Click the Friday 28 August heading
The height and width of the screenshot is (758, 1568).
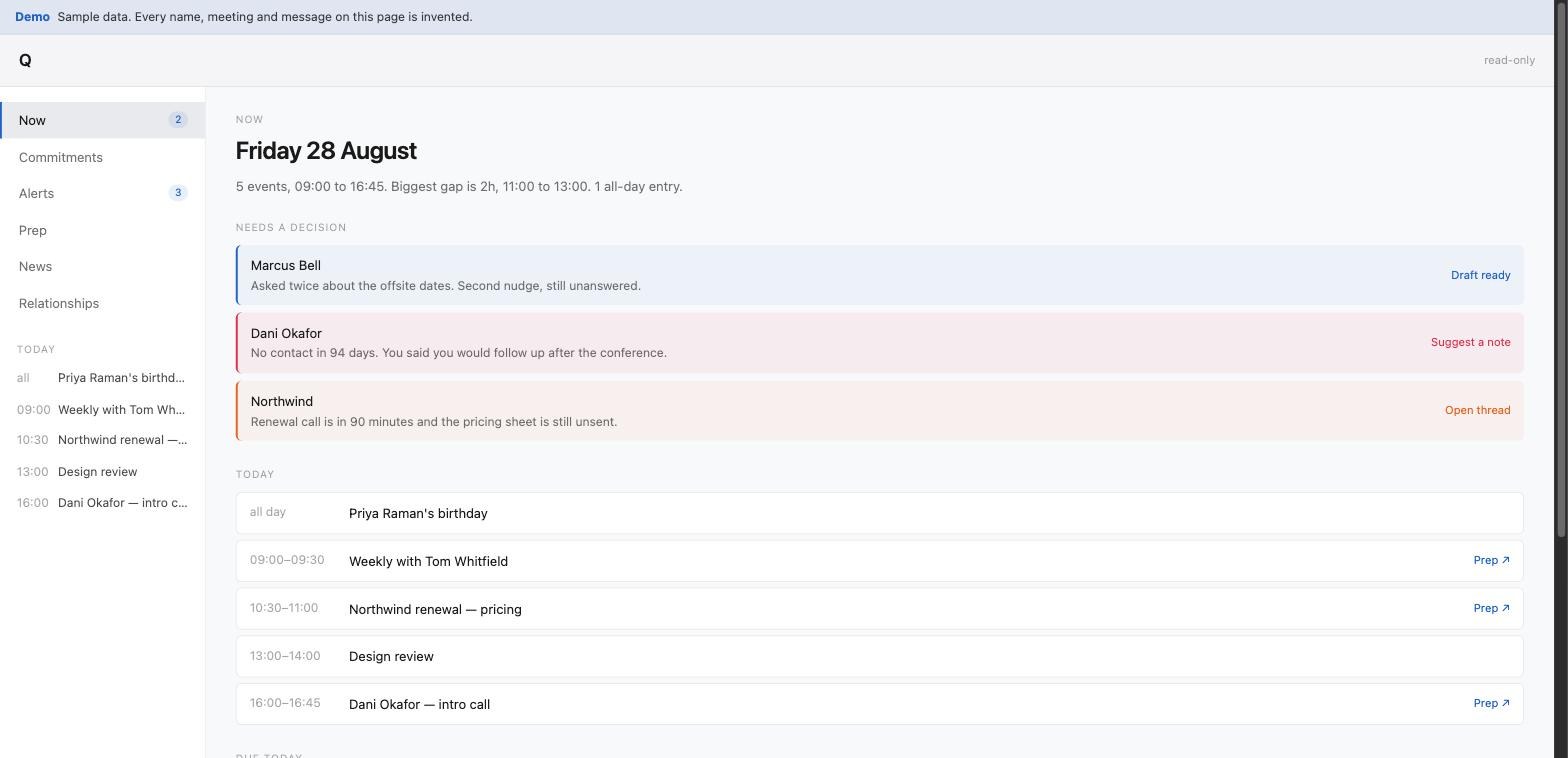click(x=326, y=151)
